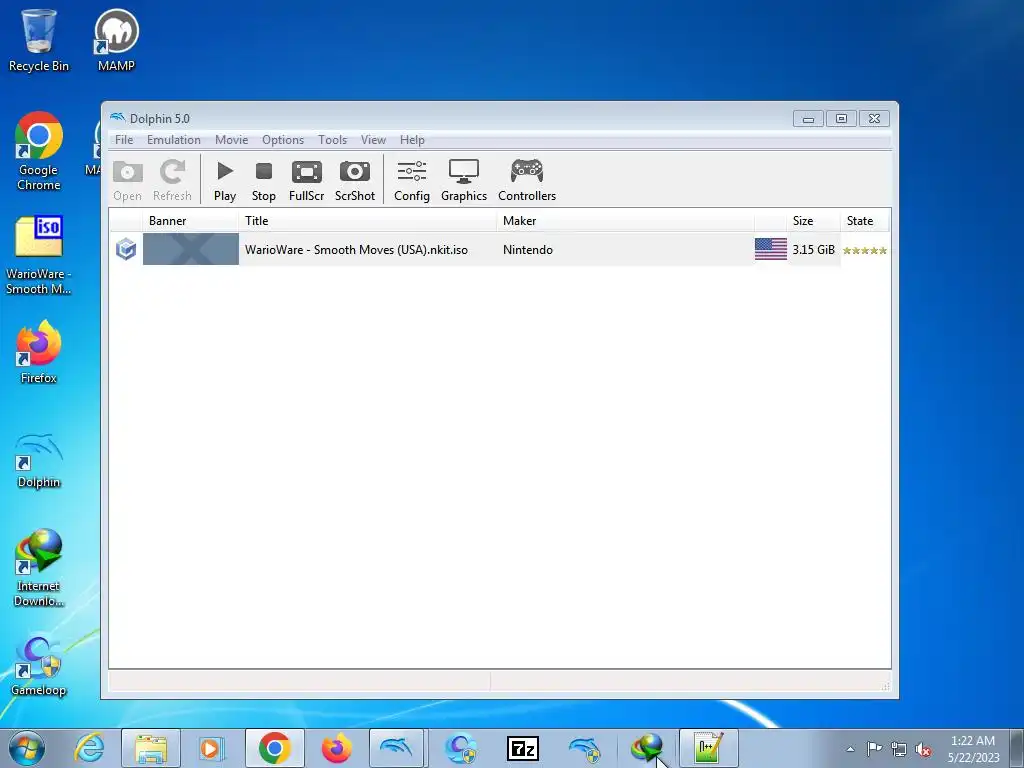Image resolution: width=1024 pixels, height=768 pixels.
Task: Sort game list by State column
Action: [865, 221]
